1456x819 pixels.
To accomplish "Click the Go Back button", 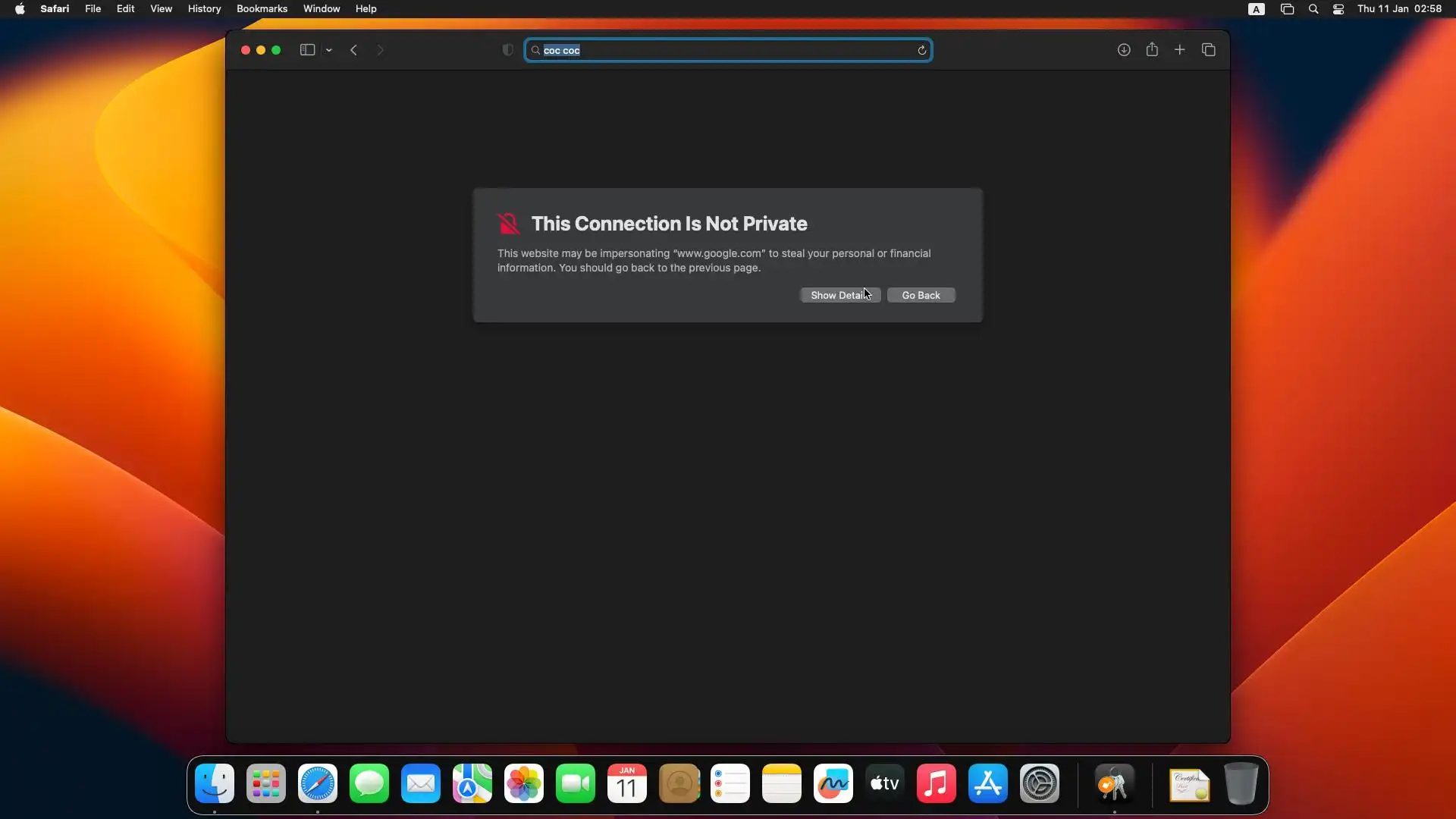I will pos(921,295).
